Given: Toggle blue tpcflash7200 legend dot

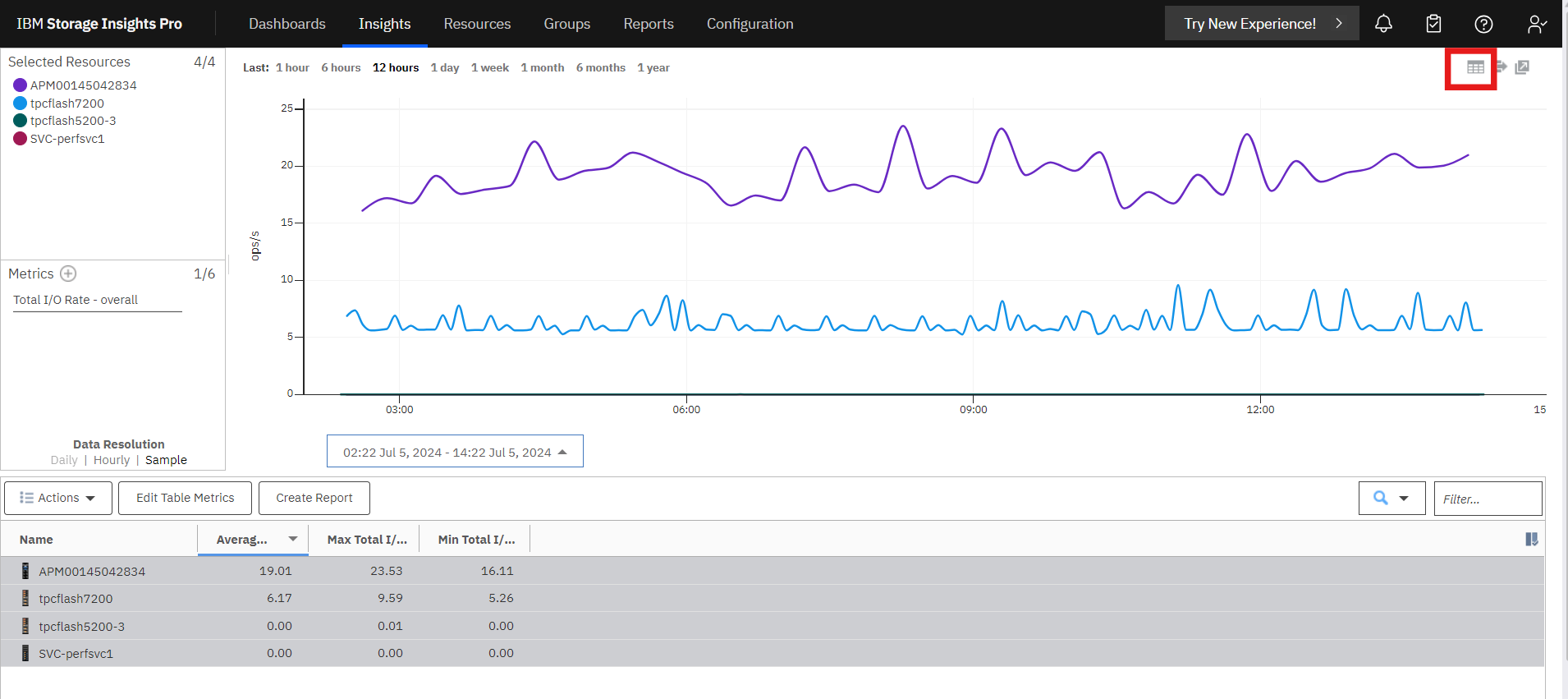Looking at the screenshot, I should pos(20,103).
